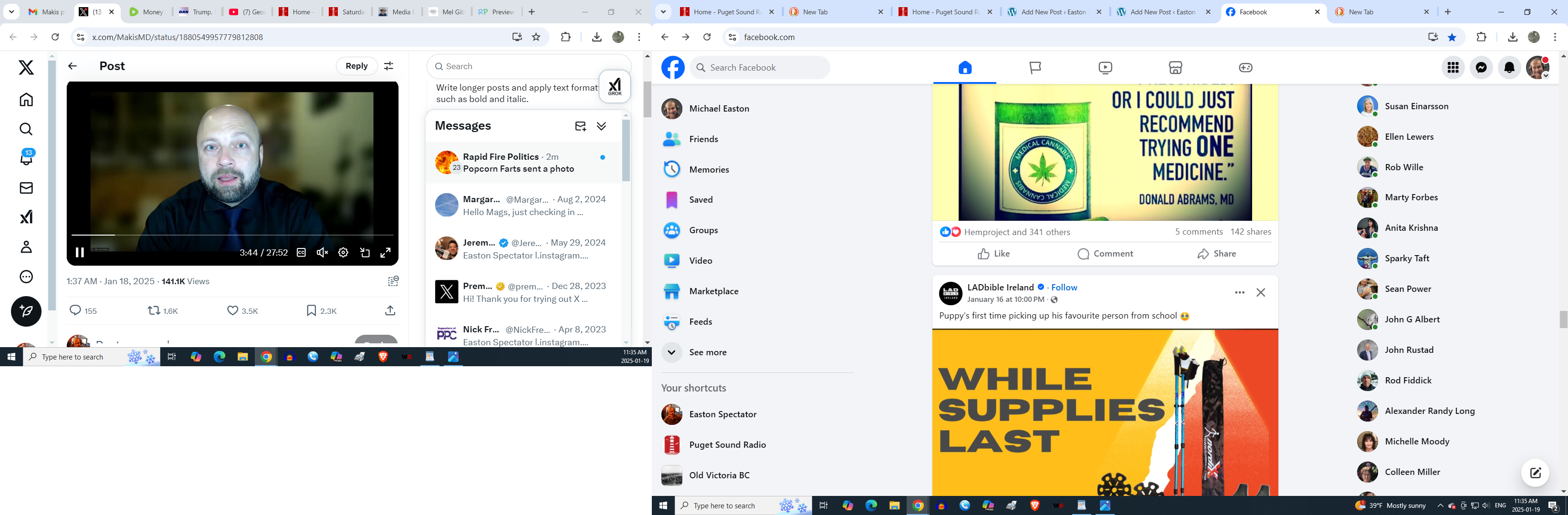Open Facebook Messenger icon
The width and height of the screenshot is (1568, 515).
tap(1481, 68)
